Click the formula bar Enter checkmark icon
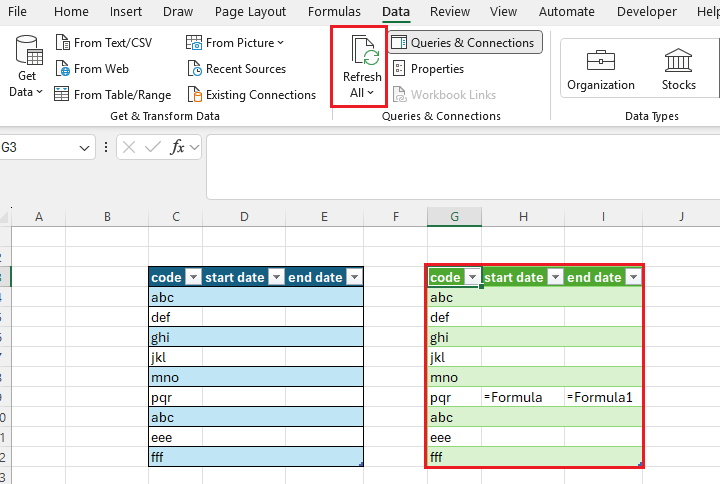Viewport: 720px width, 484px height. (x=152, y=147)
